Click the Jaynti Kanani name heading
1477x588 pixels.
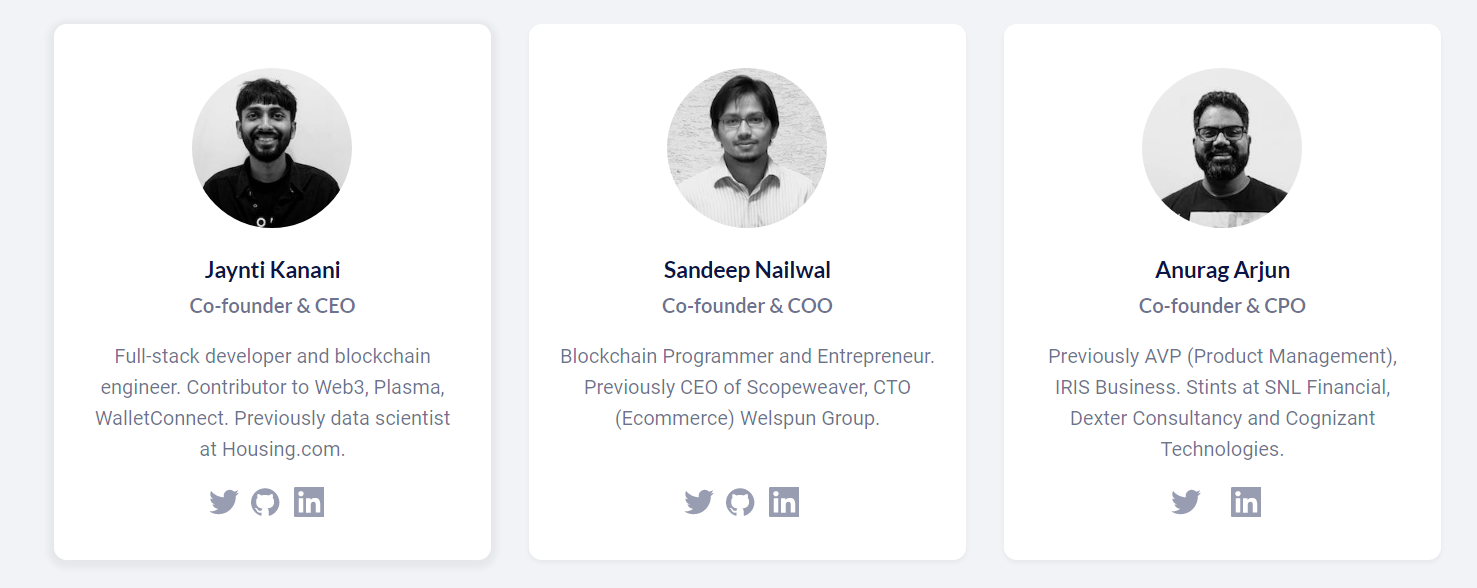click(272, 270)
